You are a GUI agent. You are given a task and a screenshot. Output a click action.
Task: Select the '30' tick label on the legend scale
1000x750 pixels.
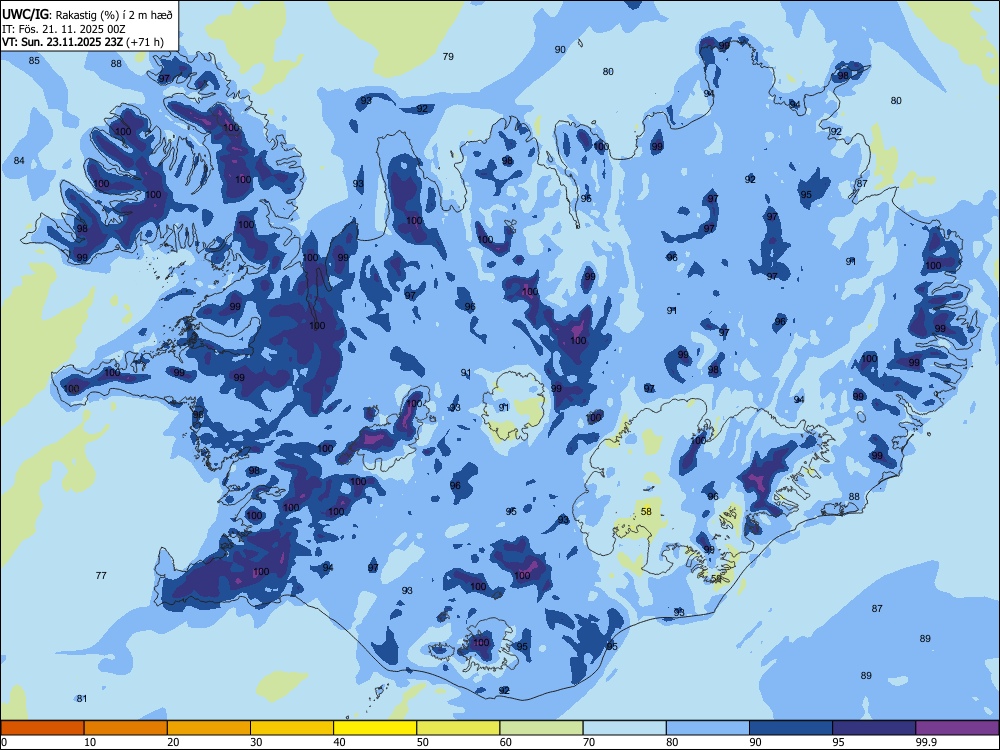coord(256,742)
